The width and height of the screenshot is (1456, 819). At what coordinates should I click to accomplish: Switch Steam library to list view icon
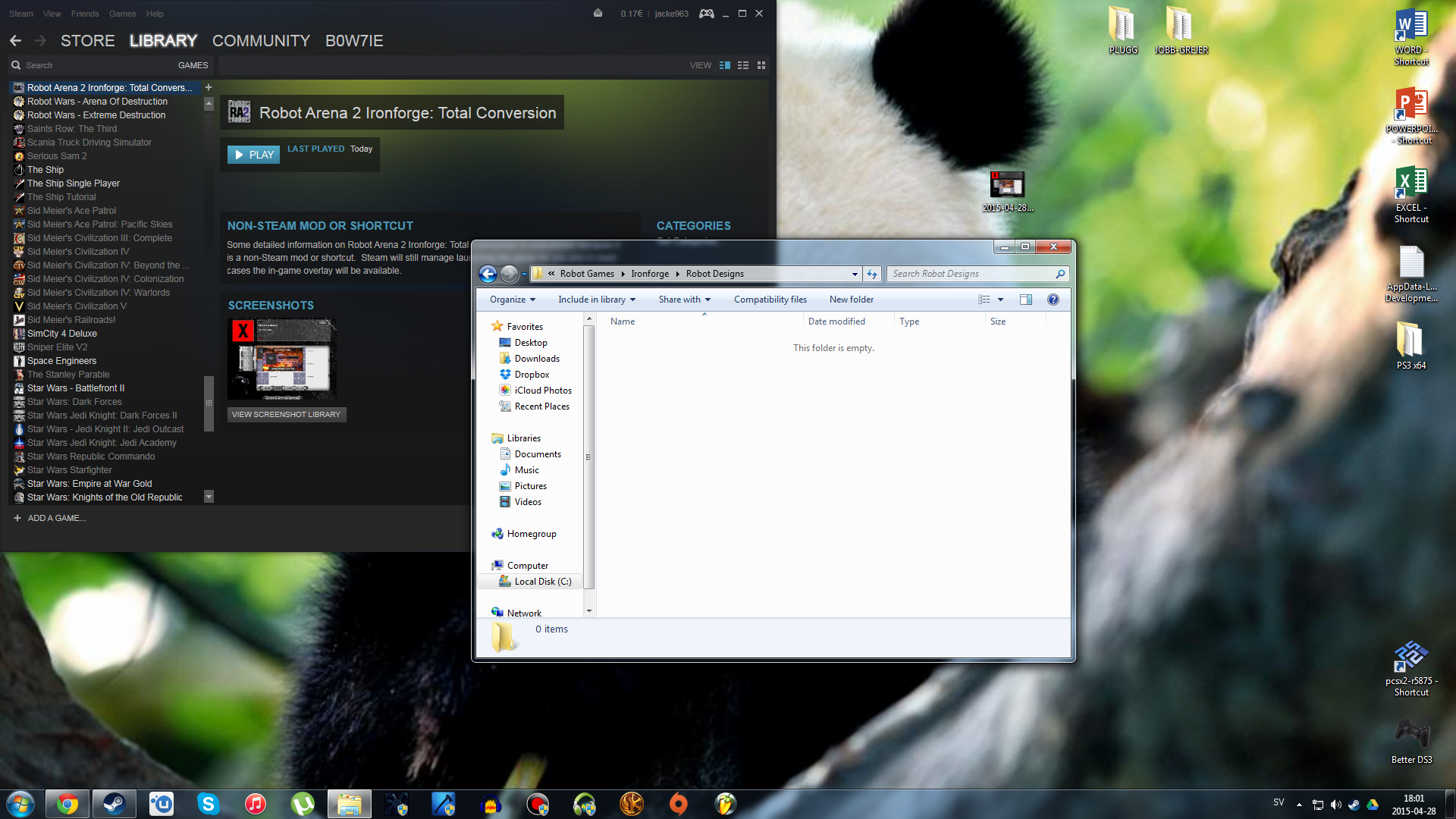743,65
